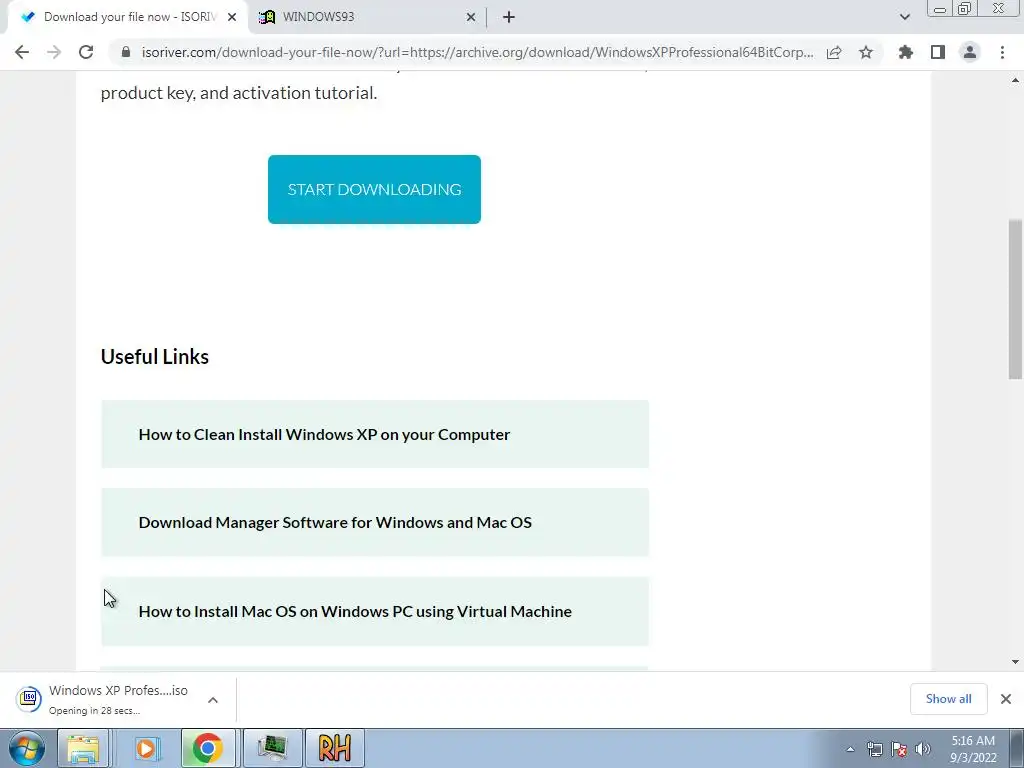The width and height of the screenshot is (1024, 768).
Task: Click the scrollbar down arrow
Action: tap(1015, 662)
